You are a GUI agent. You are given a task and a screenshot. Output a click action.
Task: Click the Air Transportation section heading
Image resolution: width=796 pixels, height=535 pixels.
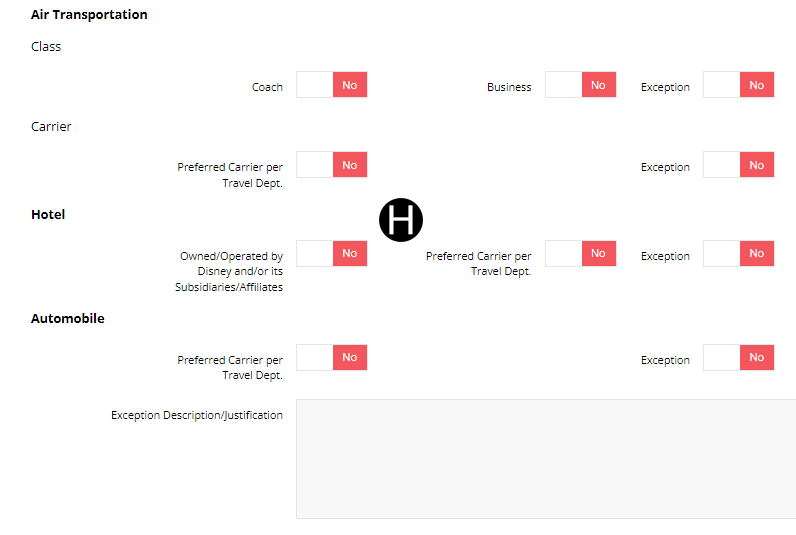coord(89,15)
